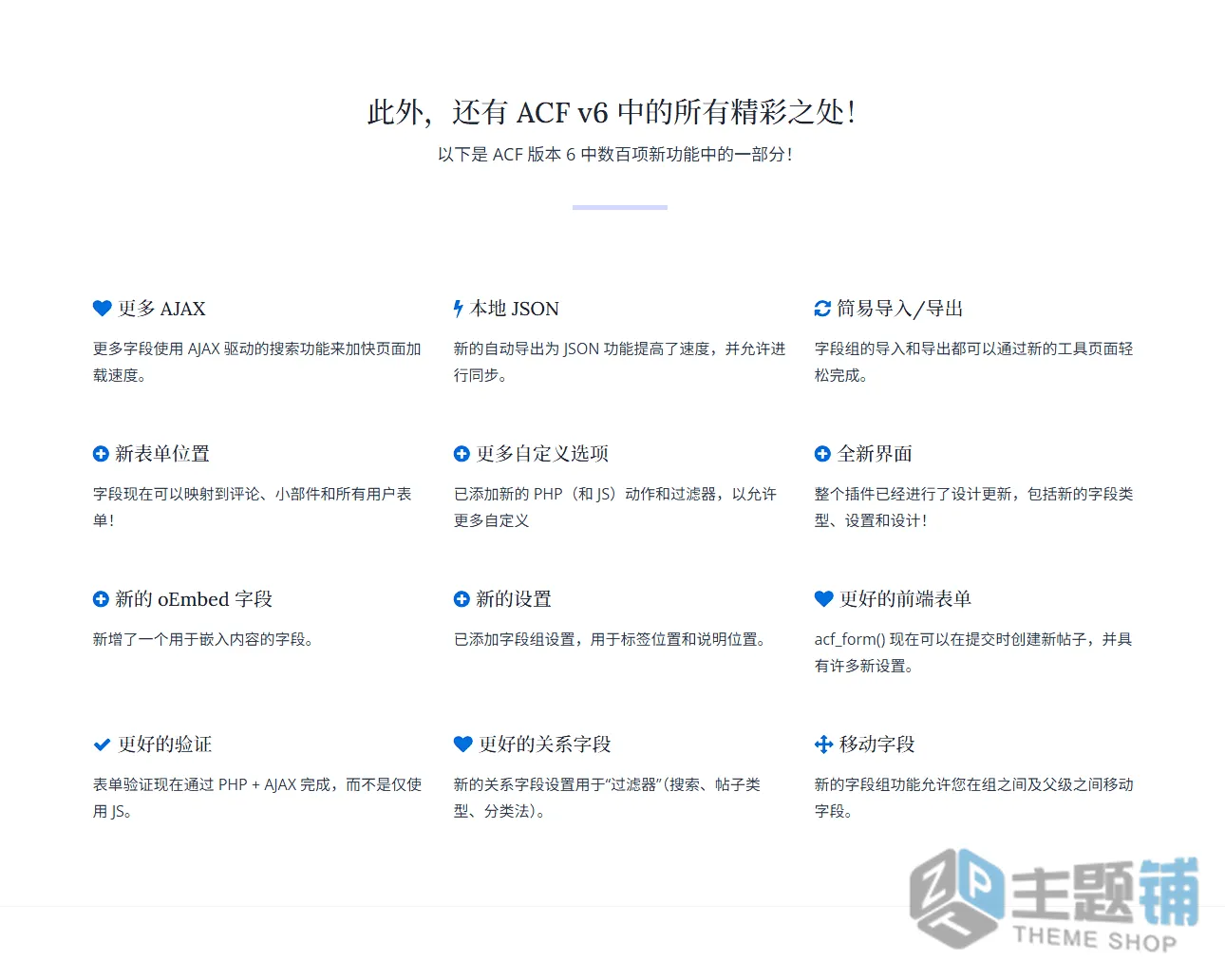Click the checkmark icon beside 更好的验证
The image size is (1225, 980).
point(102,744)
